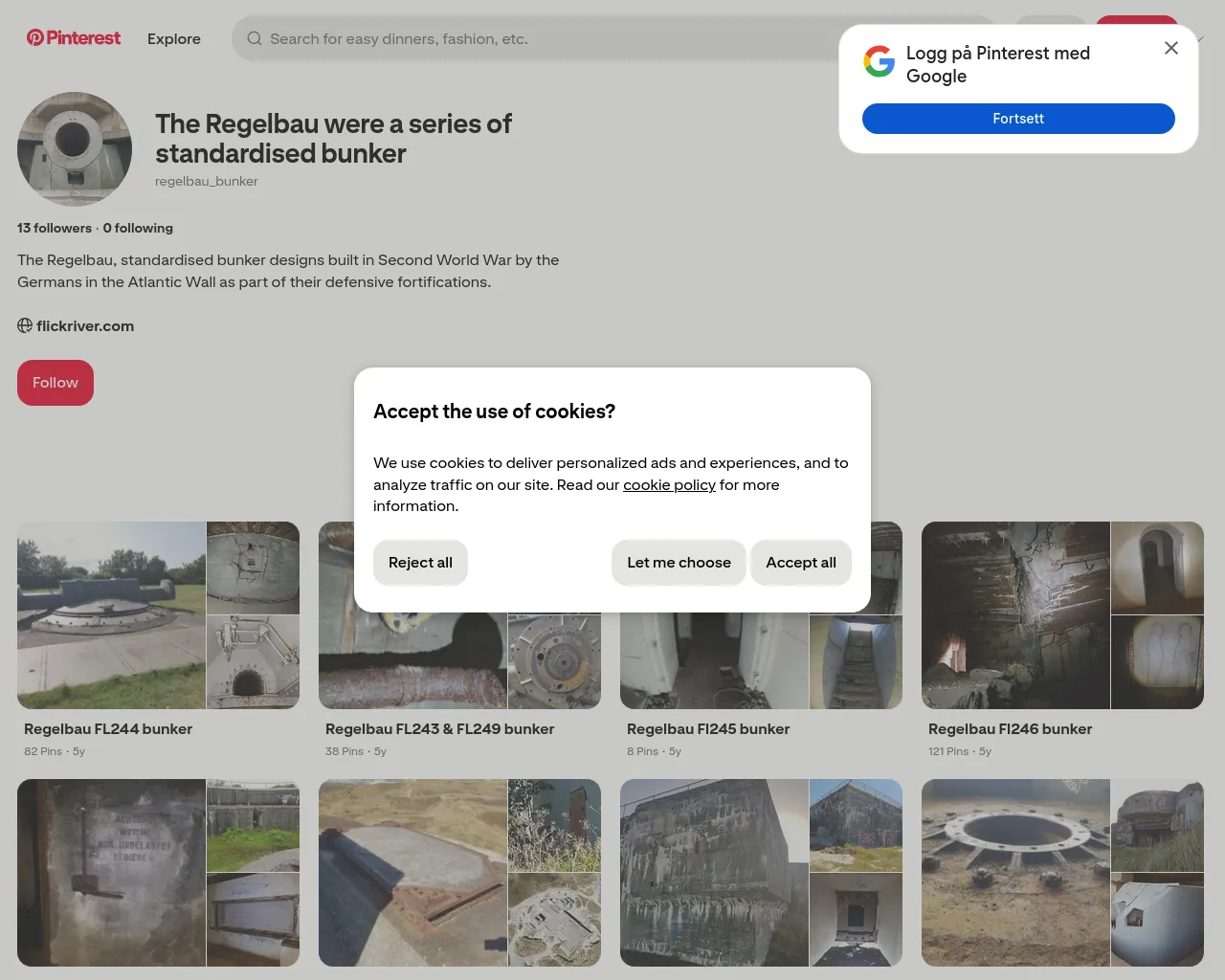Reject all cookies

420,563
